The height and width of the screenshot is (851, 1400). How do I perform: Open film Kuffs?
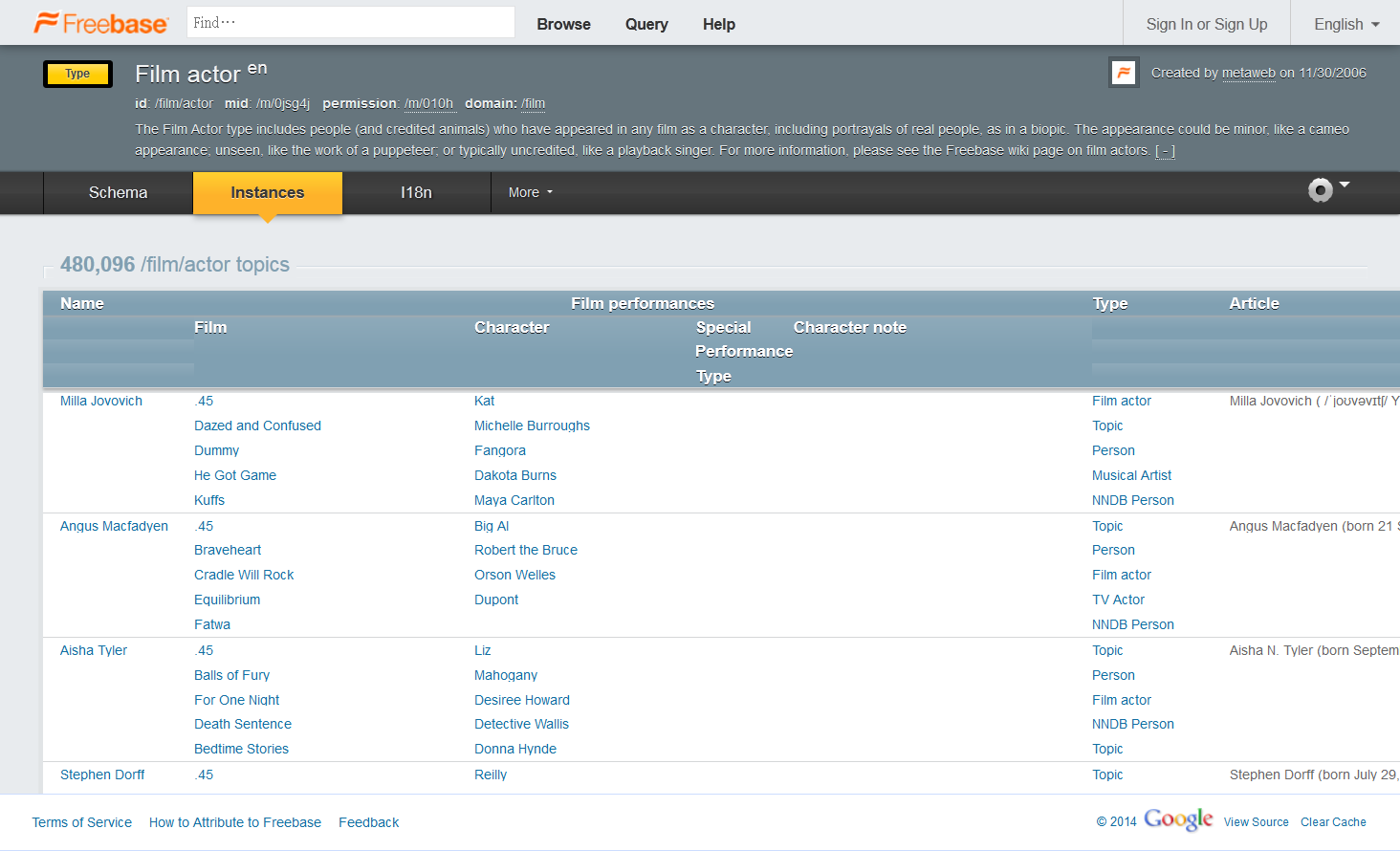209,500
